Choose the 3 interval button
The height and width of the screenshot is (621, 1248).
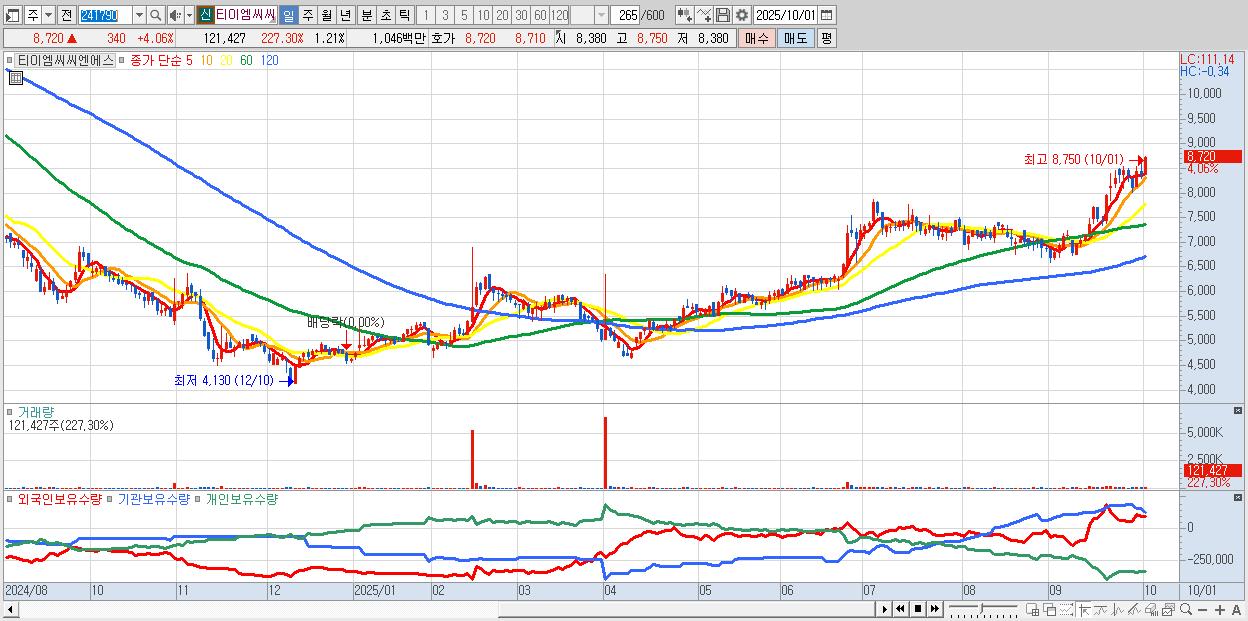click(x=445, y=15)
